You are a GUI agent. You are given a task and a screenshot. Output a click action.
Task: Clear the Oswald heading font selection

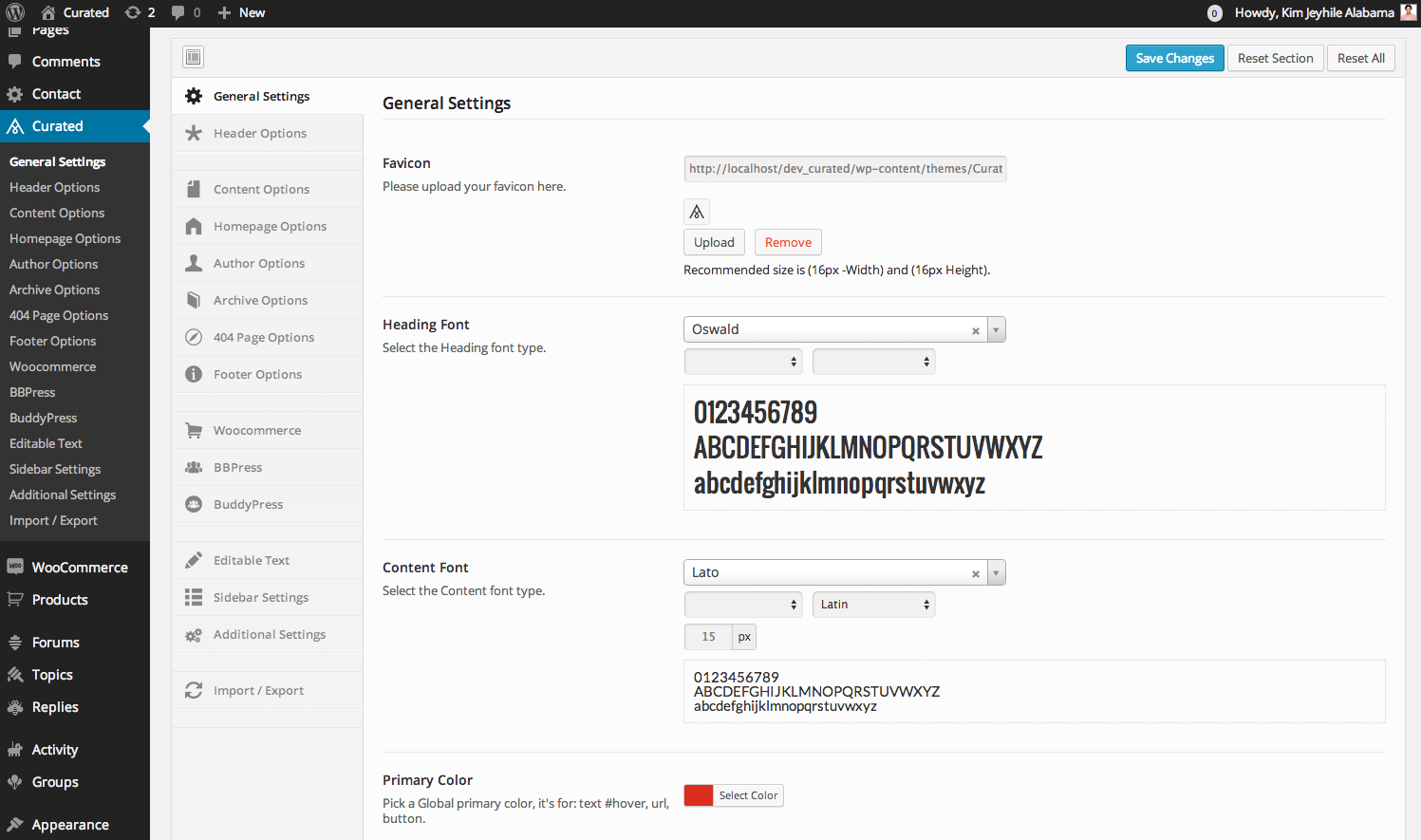976,331
